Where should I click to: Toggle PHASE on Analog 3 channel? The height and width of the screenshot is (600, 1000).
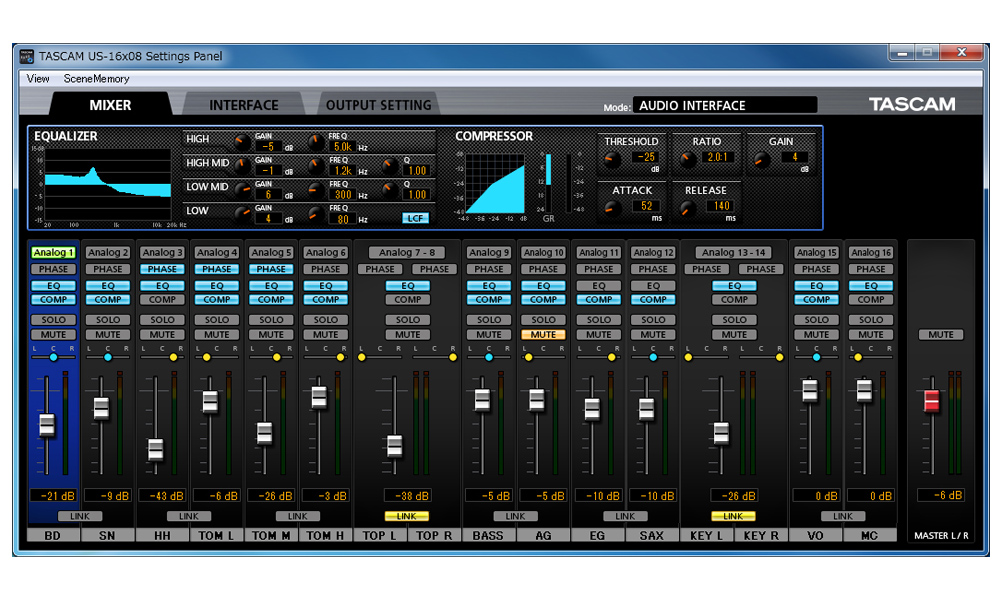coord(162,269)
